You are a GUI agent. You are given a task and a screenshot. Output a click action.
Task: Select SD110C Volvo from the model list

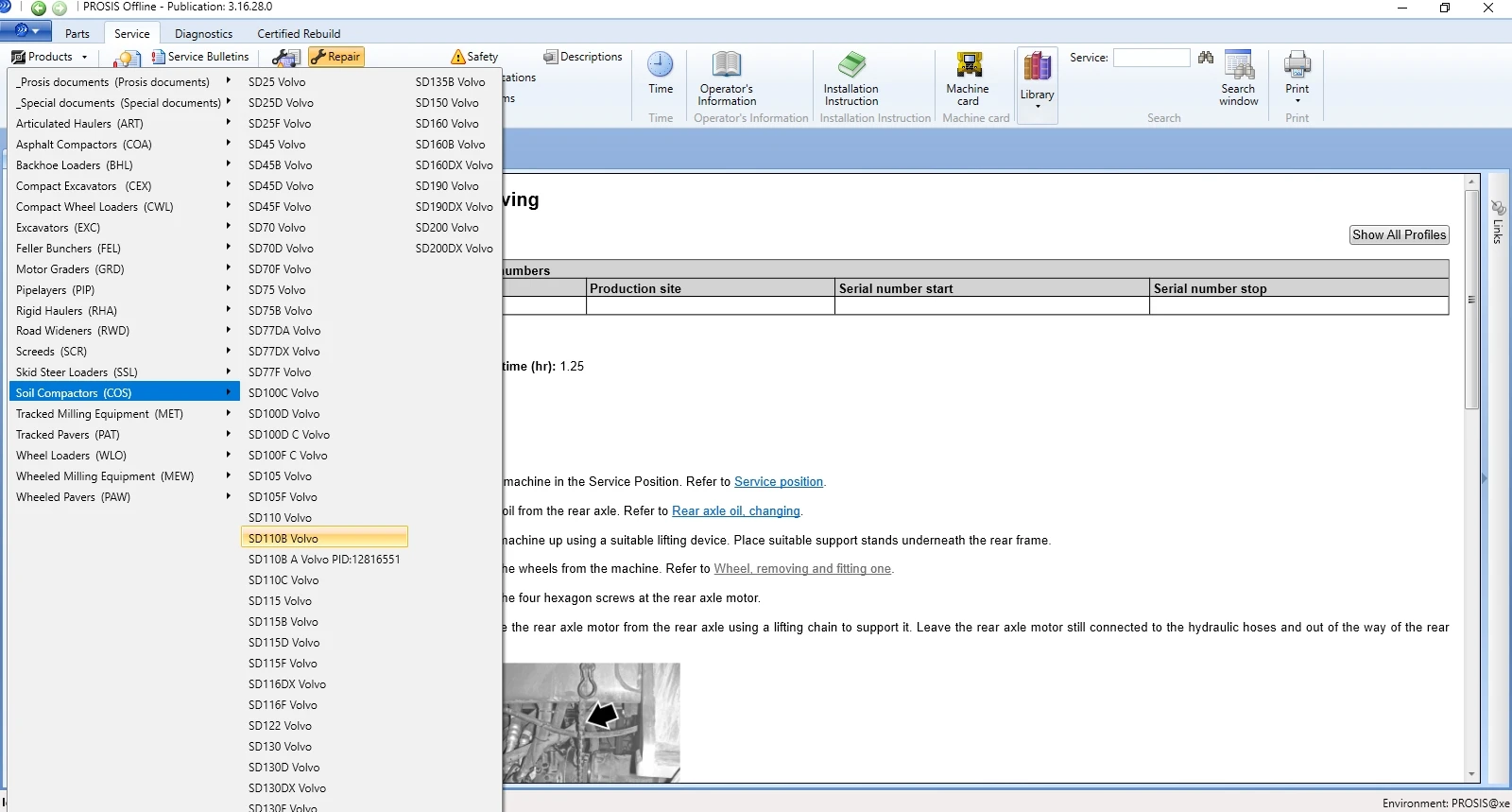pos(283,580)
